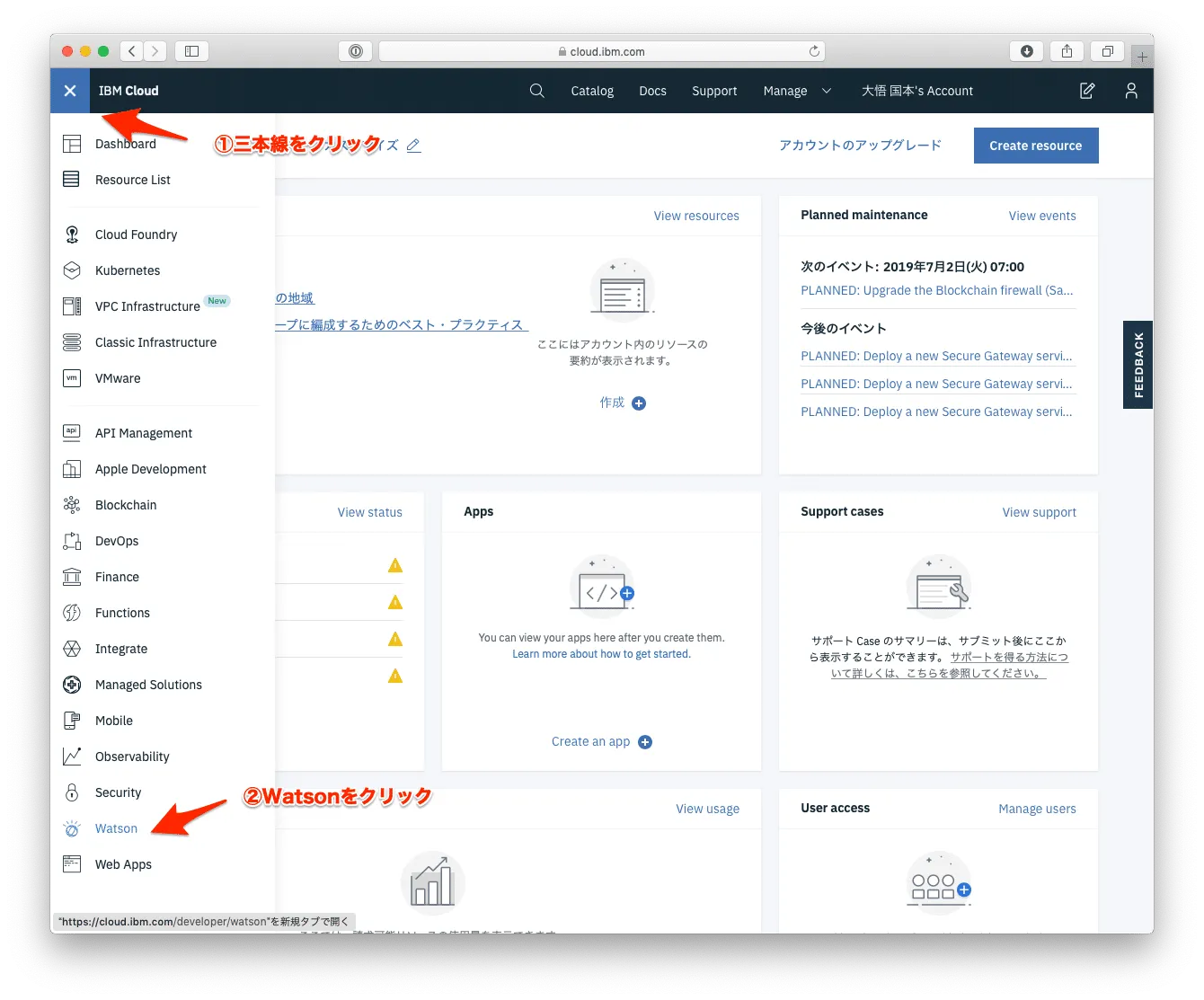Screen dimensions: 1204x1000
Task: Select Kubernetes in the navigation menu
Action: 128,270
